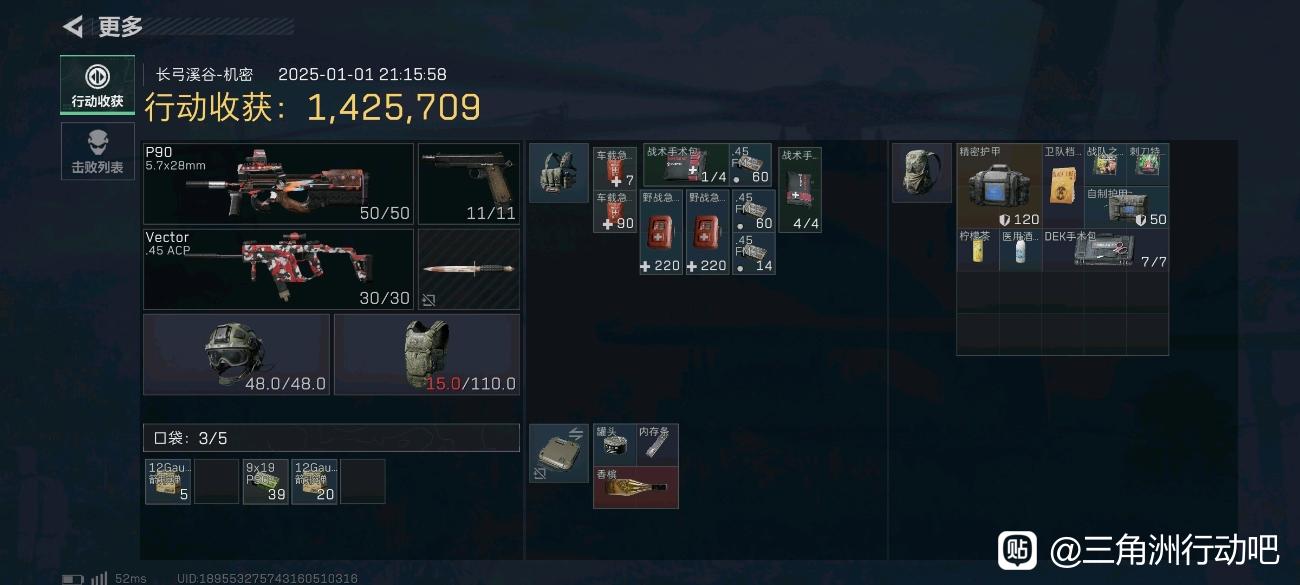The image size is (1300, 585).
Task: Click the body armor showing 15.0/110.0
Action: [427, 354]
